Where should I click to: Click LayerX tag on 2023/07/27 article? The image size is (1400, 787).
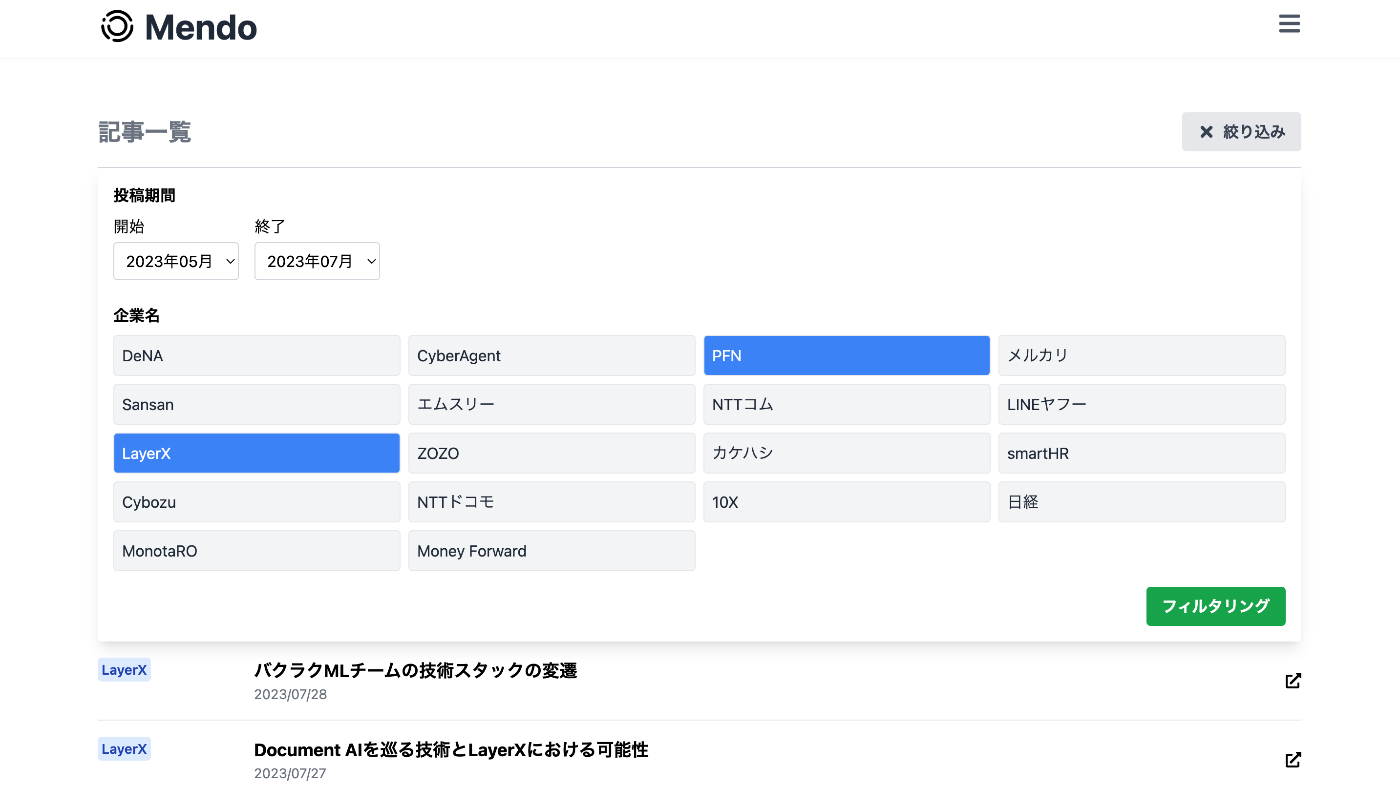(x=125, y=749)
